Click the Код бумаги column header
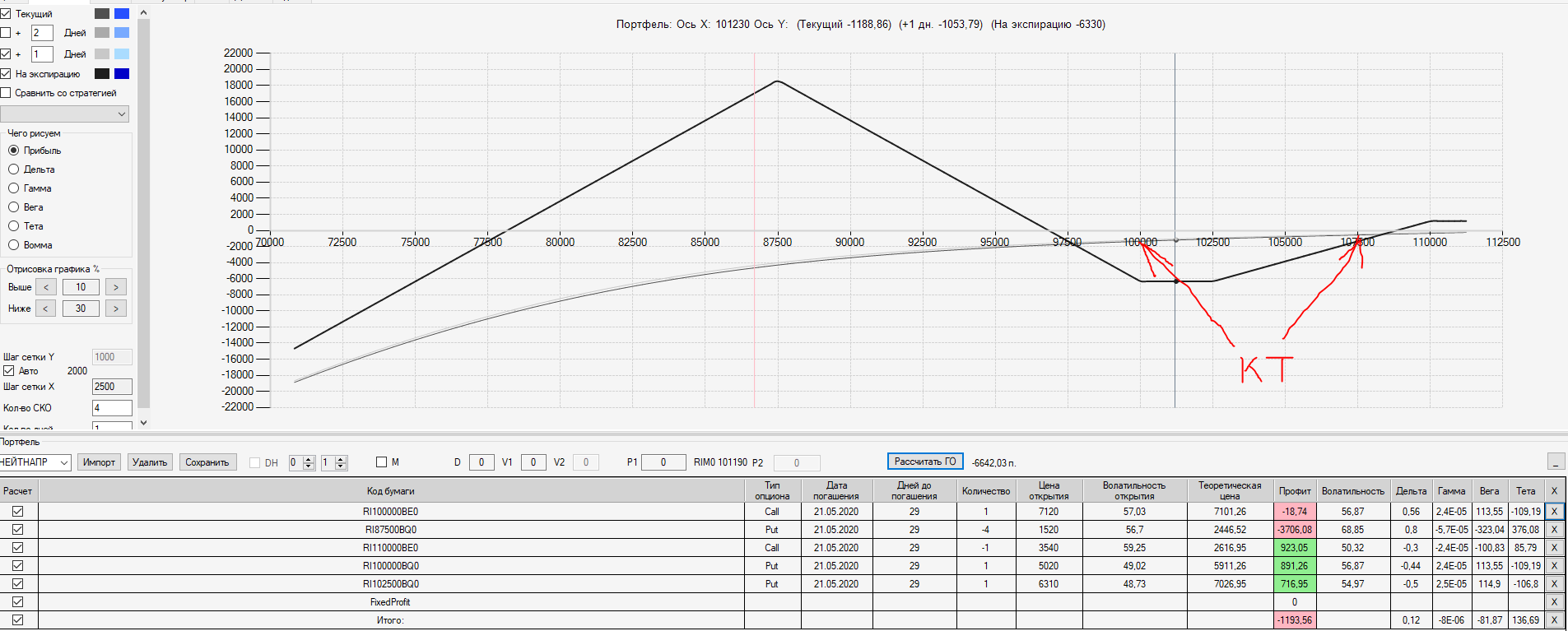The image size is (1568, 631). tap(391, 491)
